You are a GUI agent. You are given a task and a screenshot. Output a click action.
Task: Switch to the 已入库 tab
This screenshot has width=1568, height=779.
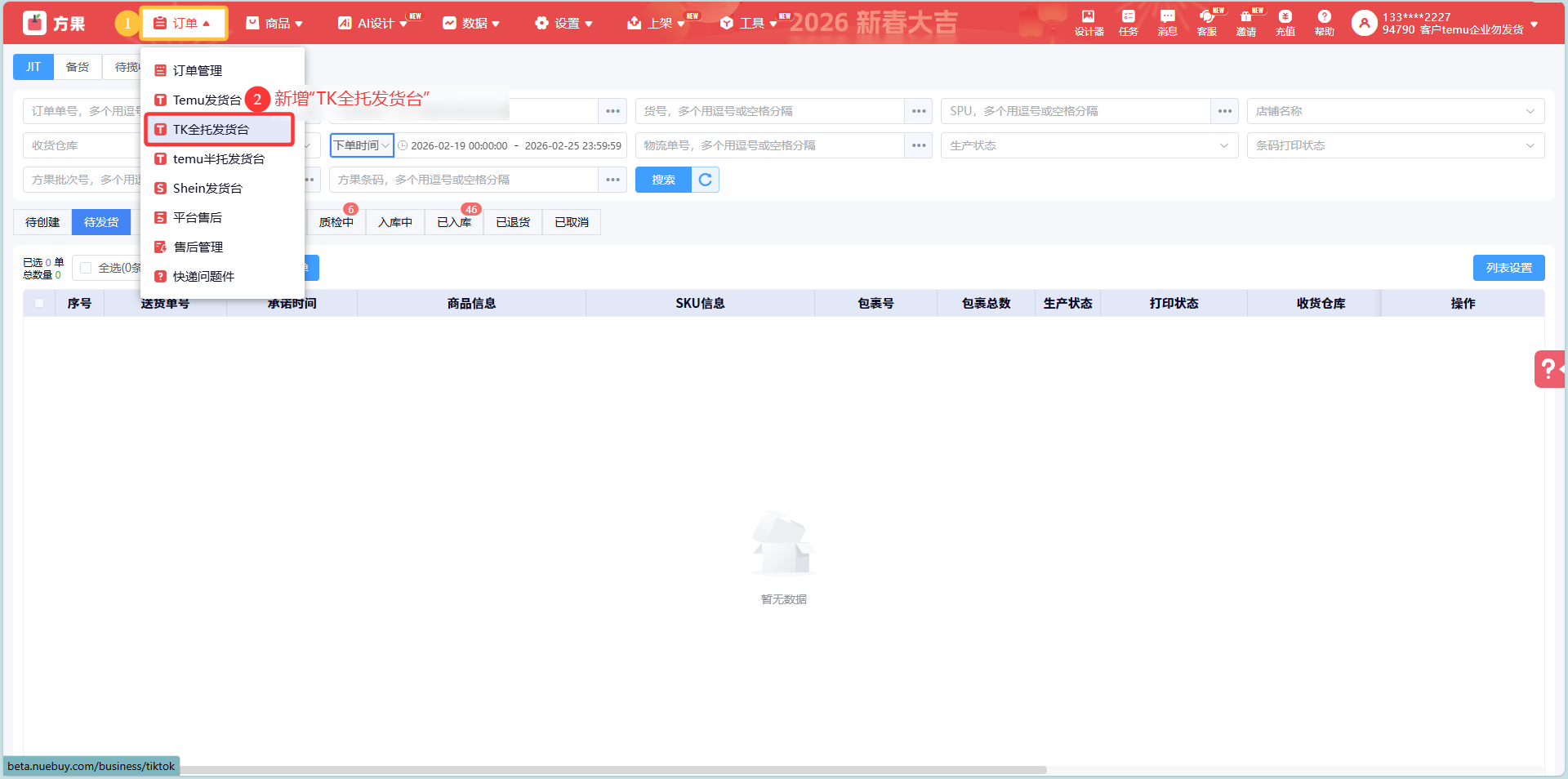pyautogui.click(x=454, y=222)
